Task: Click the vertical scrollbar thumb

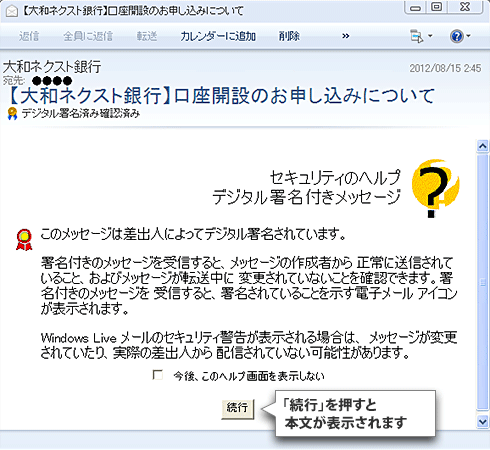Action: (x=482, y=282)
